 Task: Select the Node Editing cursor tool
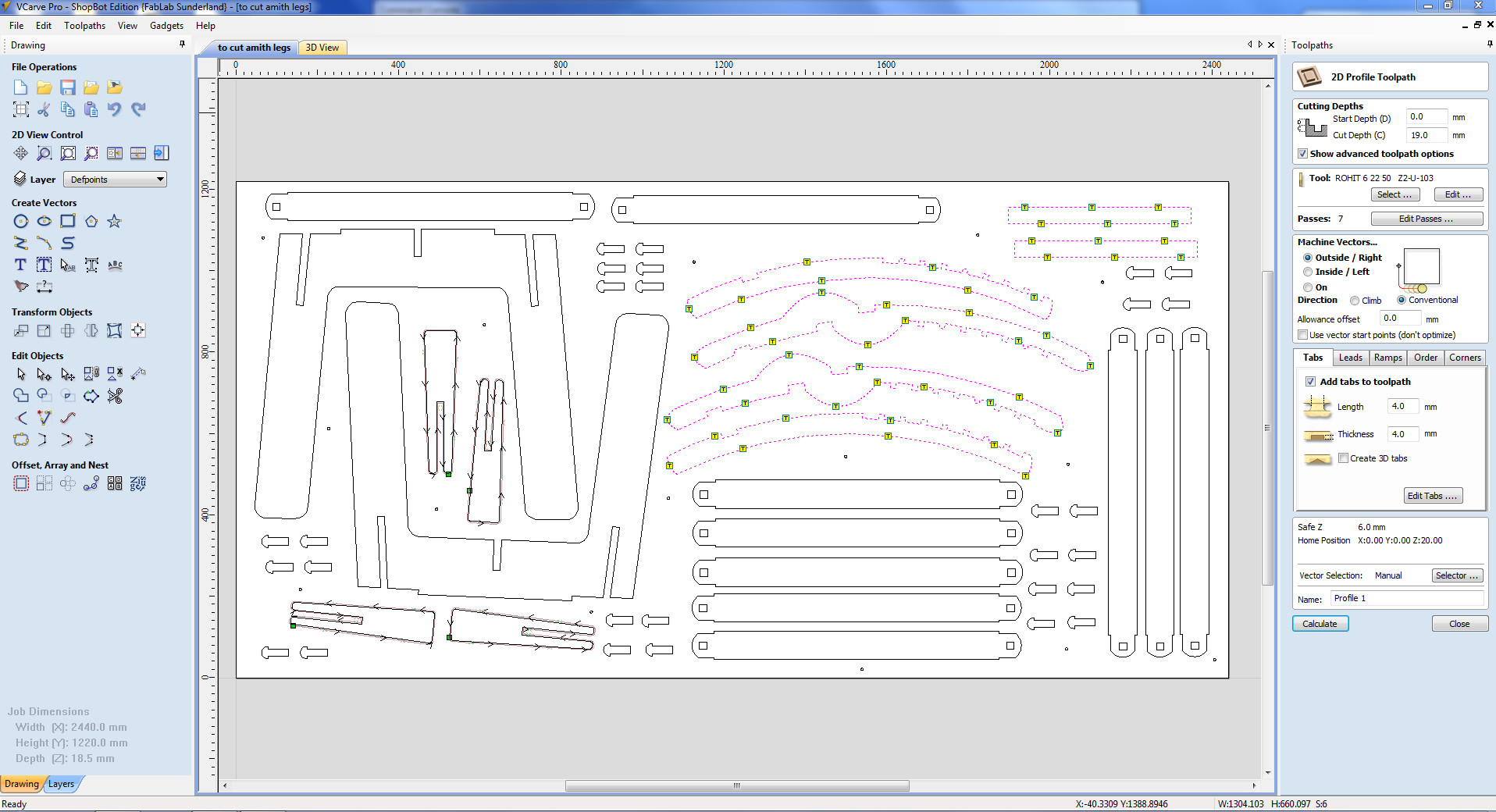(x=45, y=374)
